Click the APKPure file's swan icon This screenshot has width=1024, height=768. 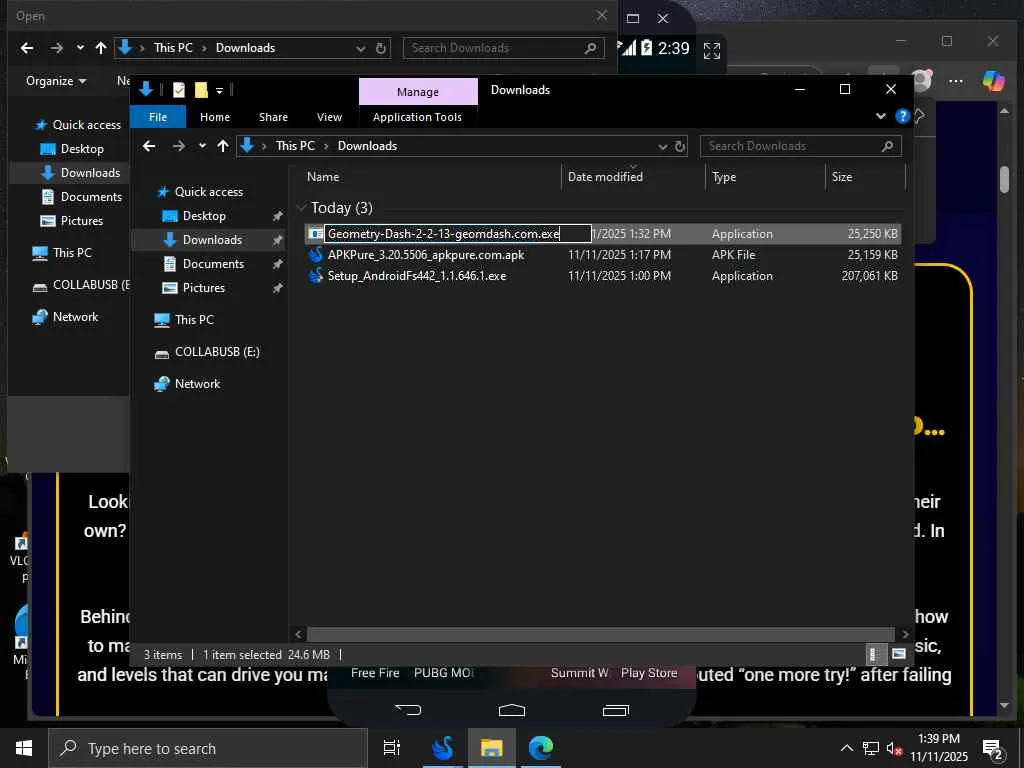point(316,255)
